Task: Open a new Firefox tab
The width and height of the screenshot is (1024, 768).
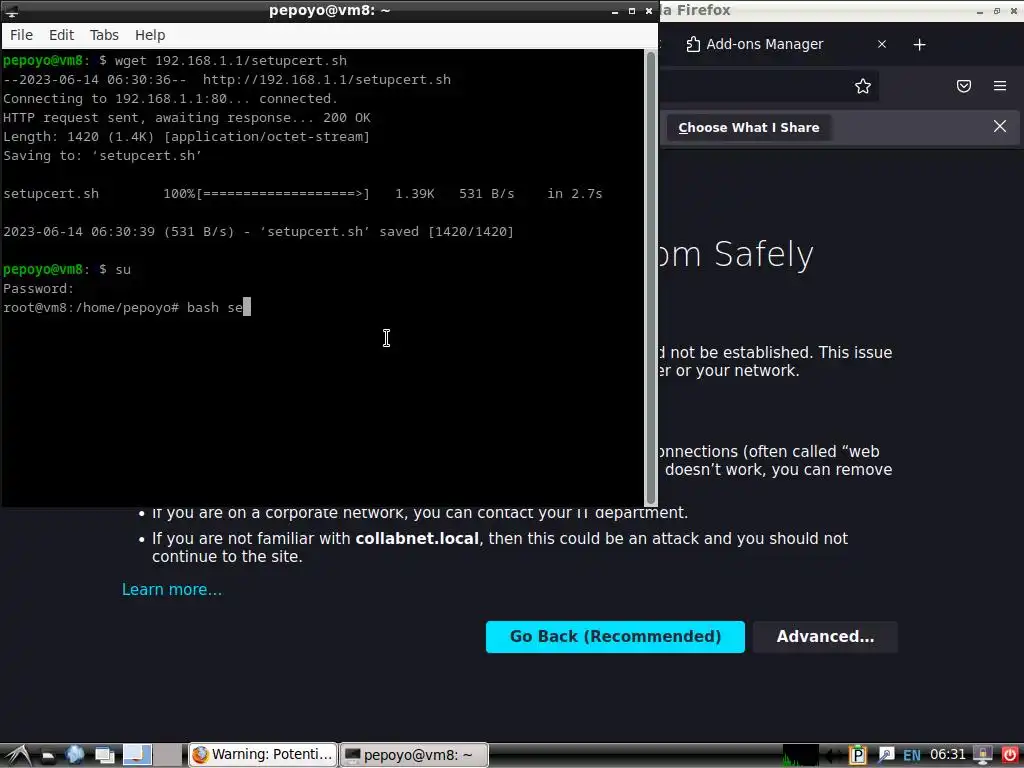Action: click(919, 44)
